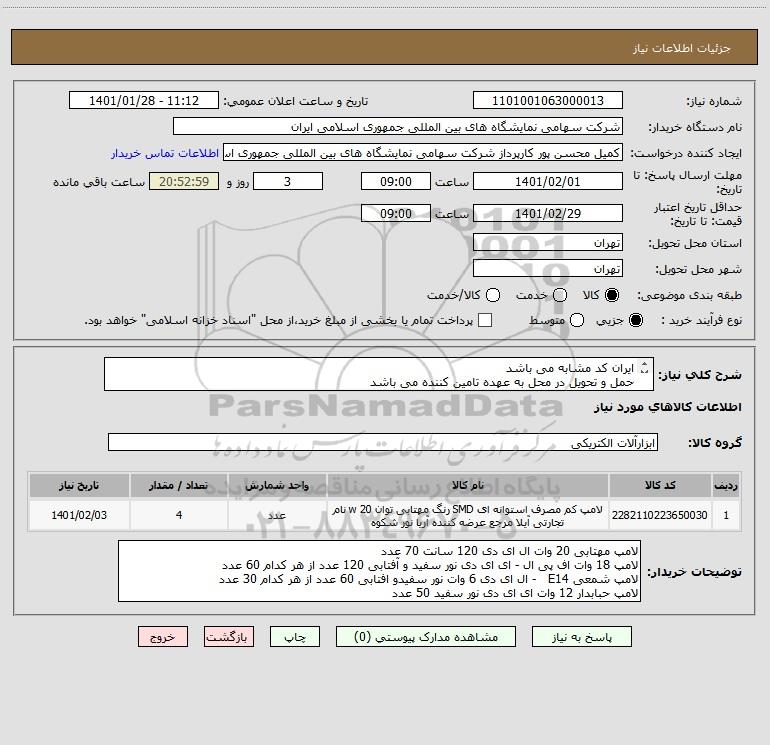Click the شهر محل تحویل تهران field
Viewport: 770px width, 745px height.
pos(548,269)
